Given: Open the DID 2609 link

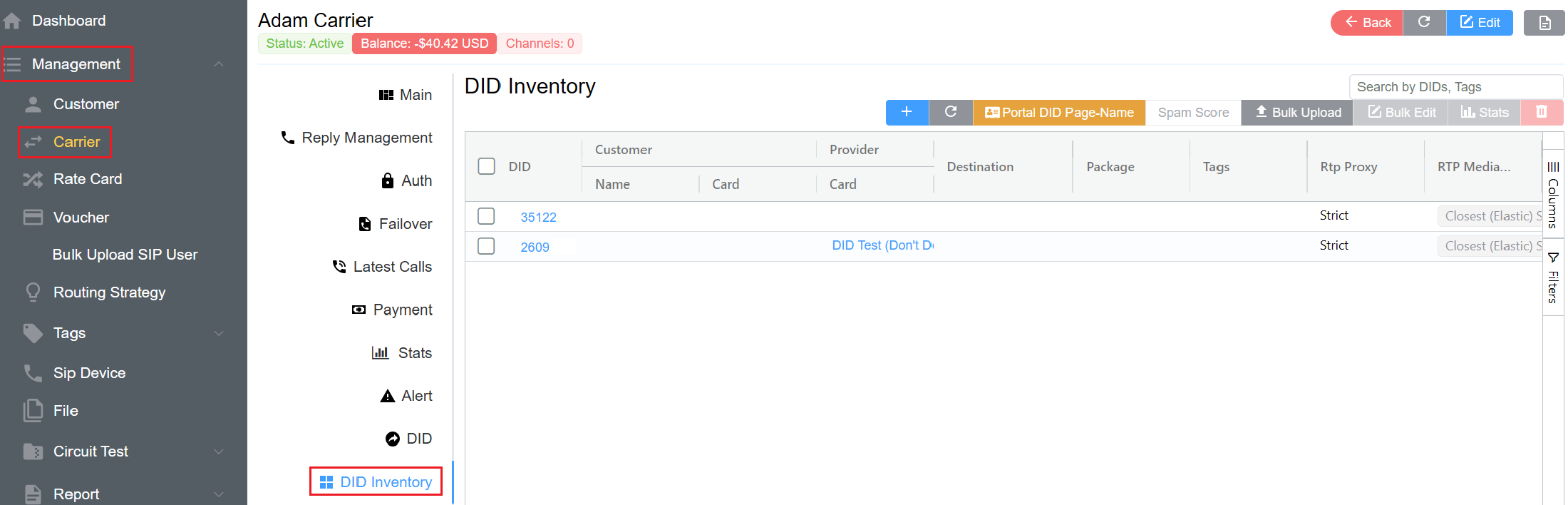Looking at the screenshot, I should (x=535, y=247).
